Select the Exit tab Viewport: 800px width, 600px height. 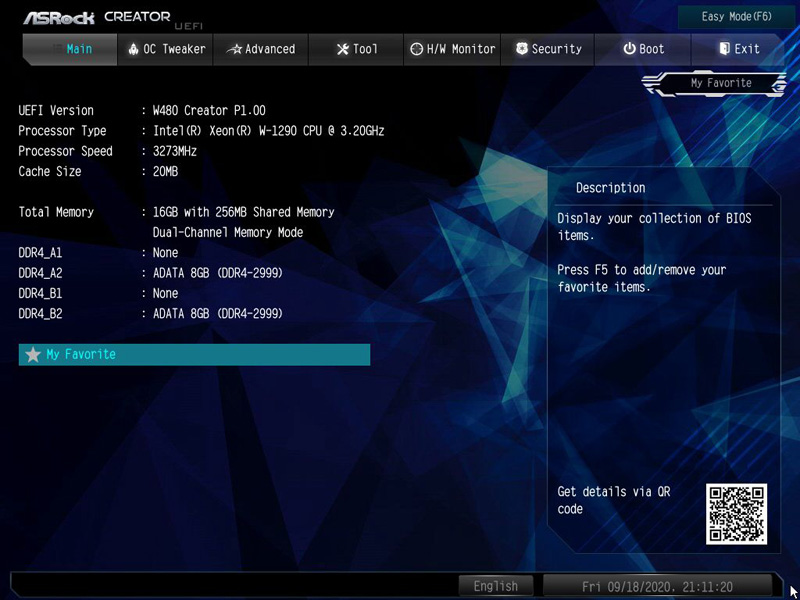(738, 49)
